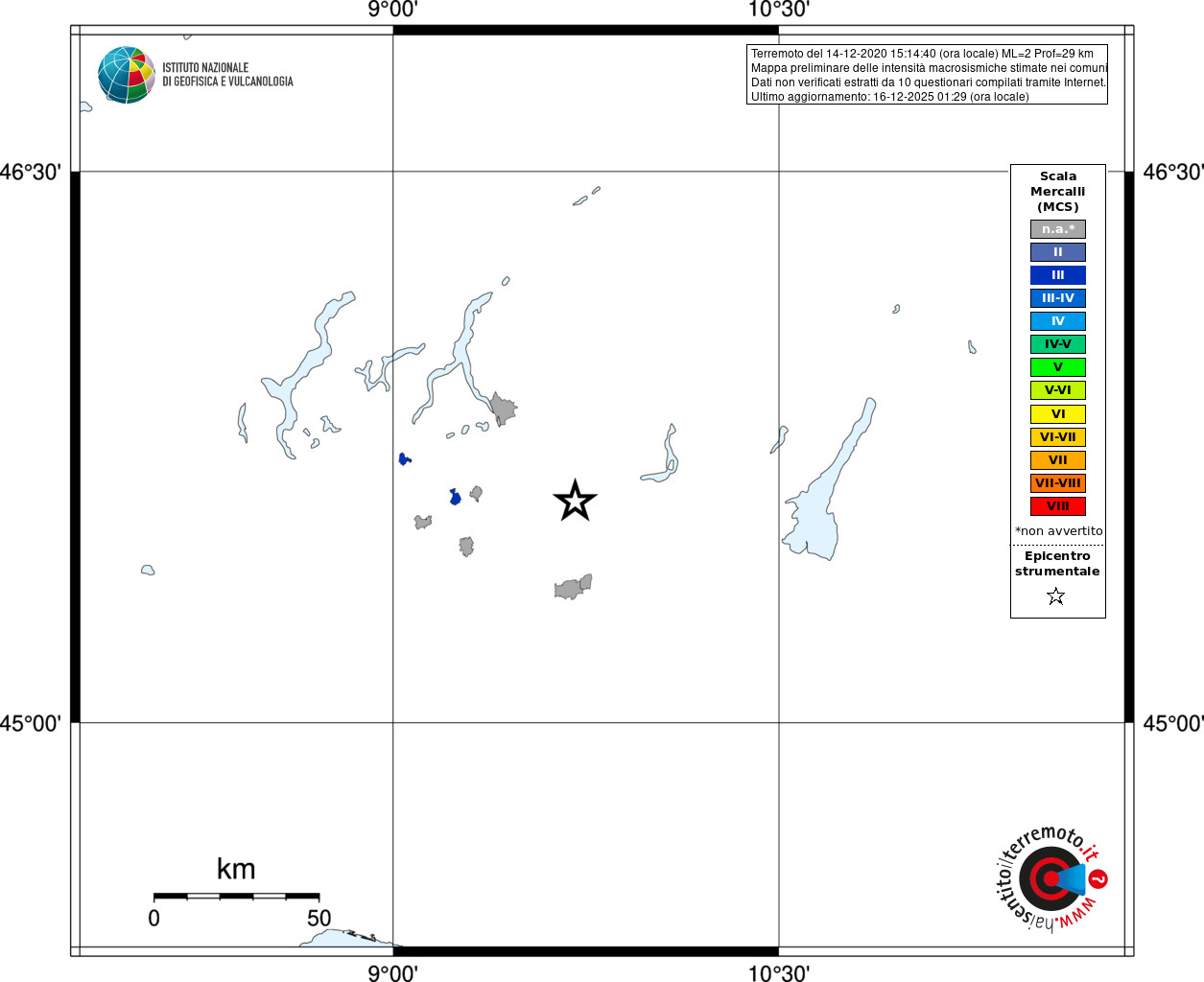Viewport: 1204px width, 982px height.
Task: Click the left 45°00' latitude label
Action: pyautogui.click(x=31, y=723)
